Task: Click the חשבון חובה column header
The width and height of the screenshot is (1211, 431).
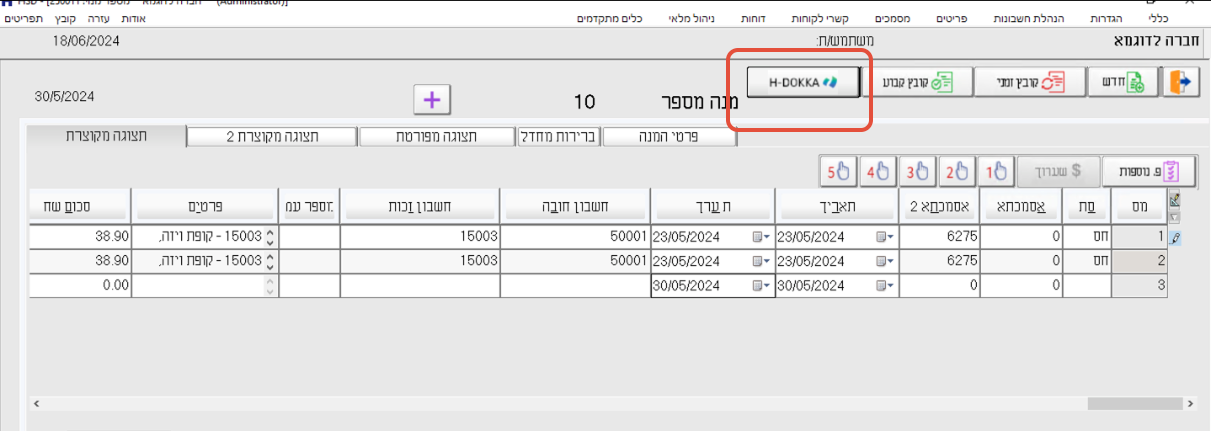Action: click(574, 207)
